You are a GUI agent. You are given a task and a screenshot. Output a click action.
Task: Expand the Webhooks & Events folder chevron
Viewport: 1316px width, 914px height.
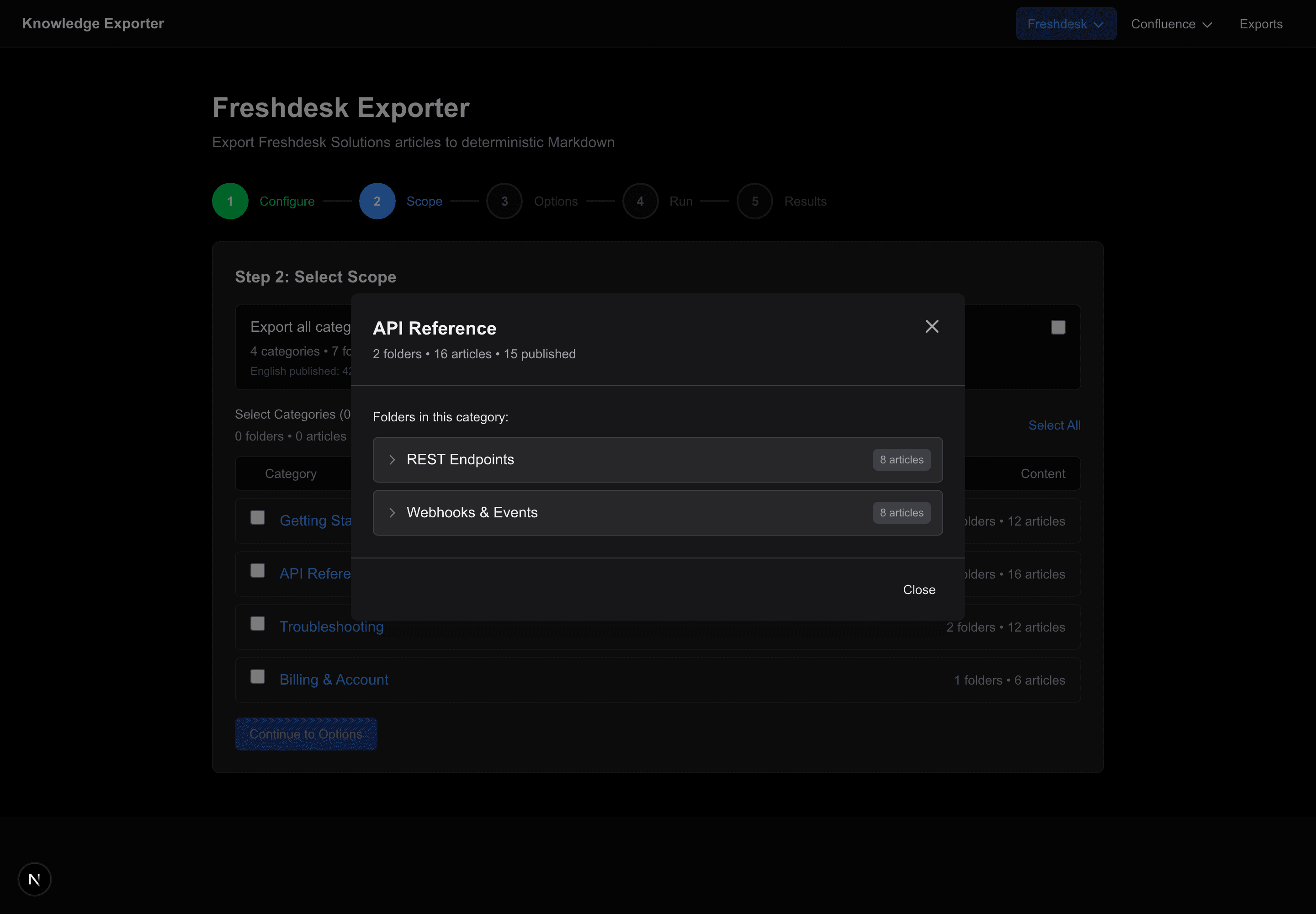(392, 513)
